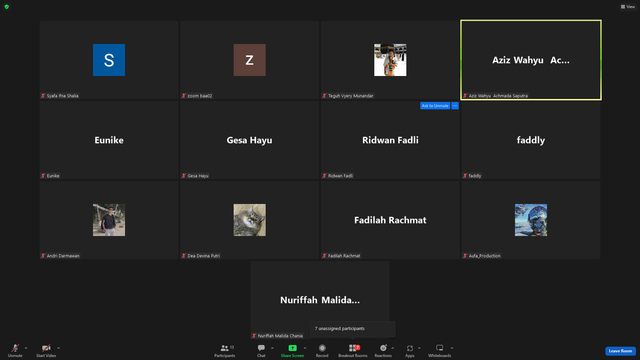Select the Eunike participant tile
The height and width of the screenshot is (360, 640).
109,140
